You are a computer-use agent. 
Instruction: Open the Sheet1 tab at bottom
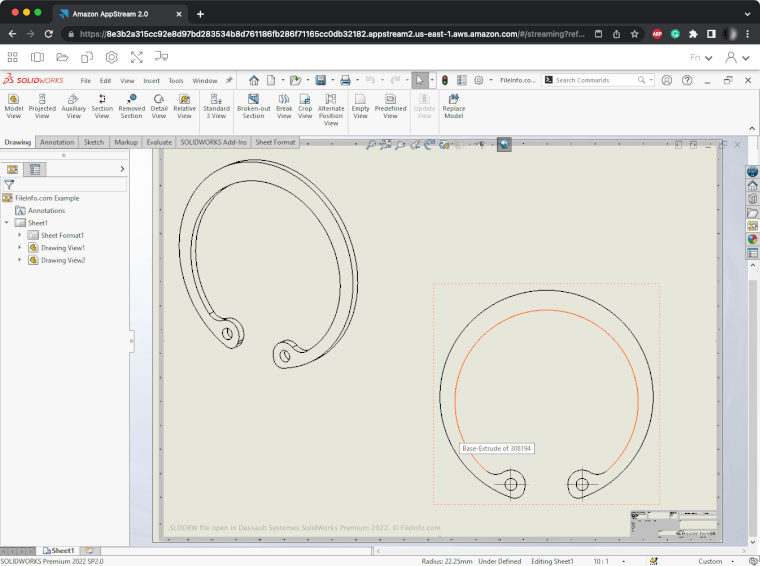[x=60, y=551]
